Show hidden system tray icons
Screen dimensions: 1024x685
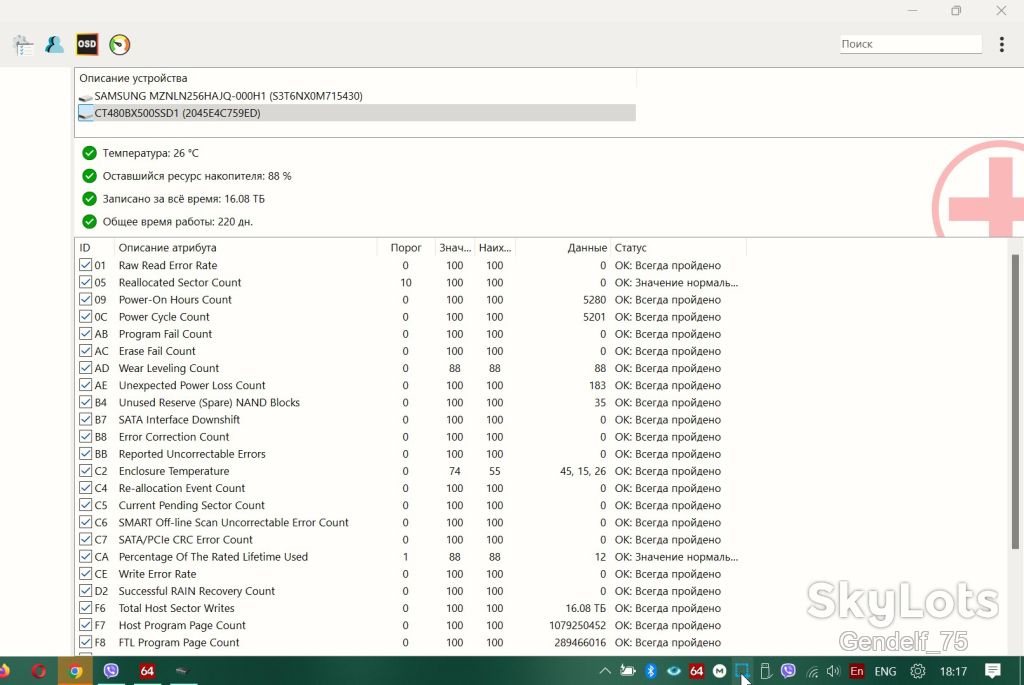pos(605,671)
